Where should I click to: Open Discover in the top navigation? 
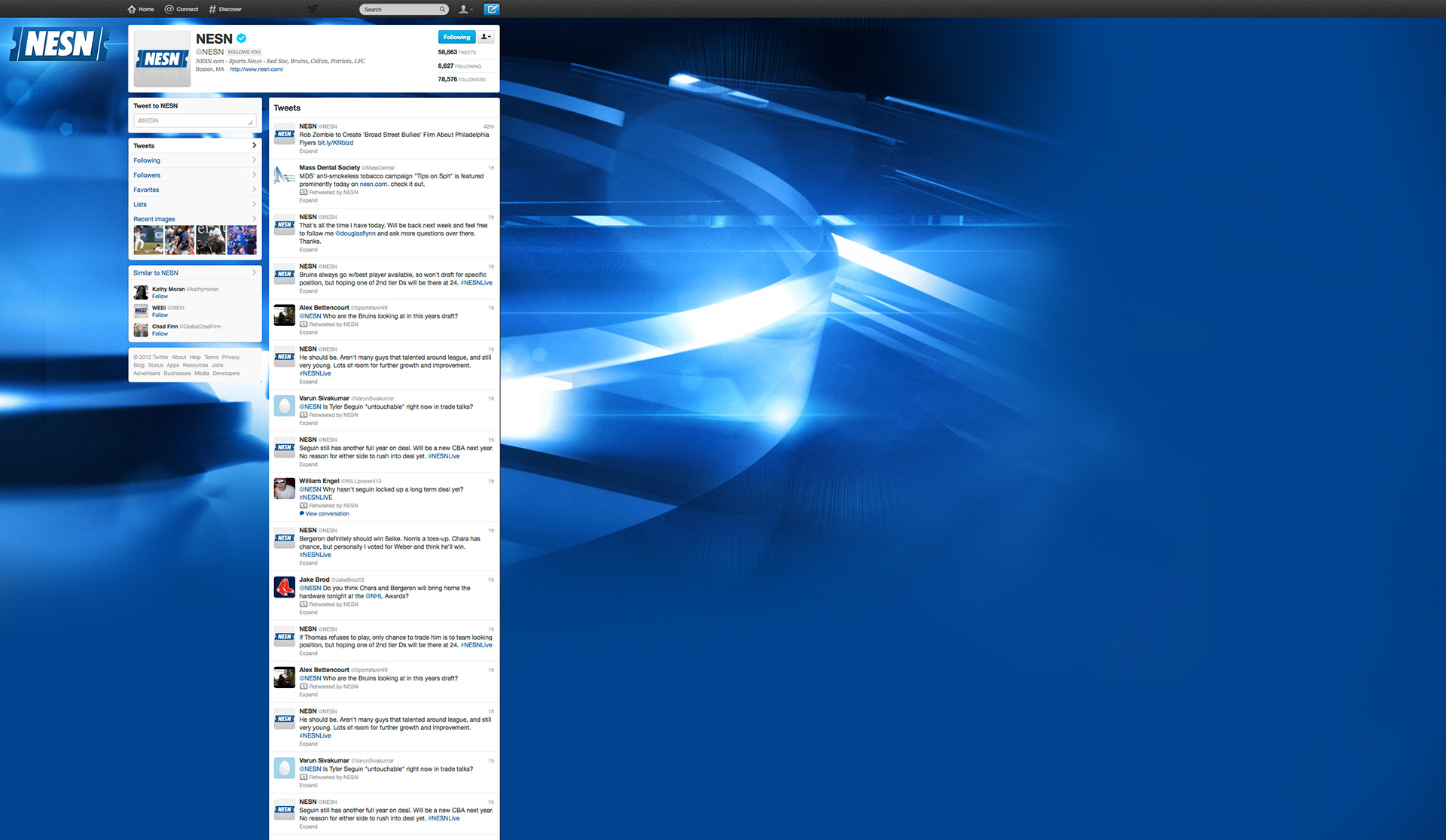225,9
